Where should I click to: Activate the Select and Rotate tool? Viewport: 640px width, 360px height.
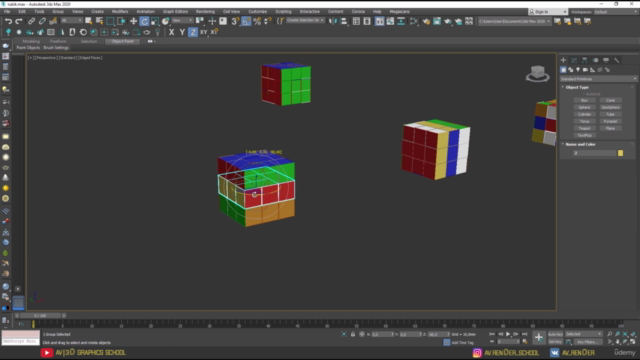144,21
